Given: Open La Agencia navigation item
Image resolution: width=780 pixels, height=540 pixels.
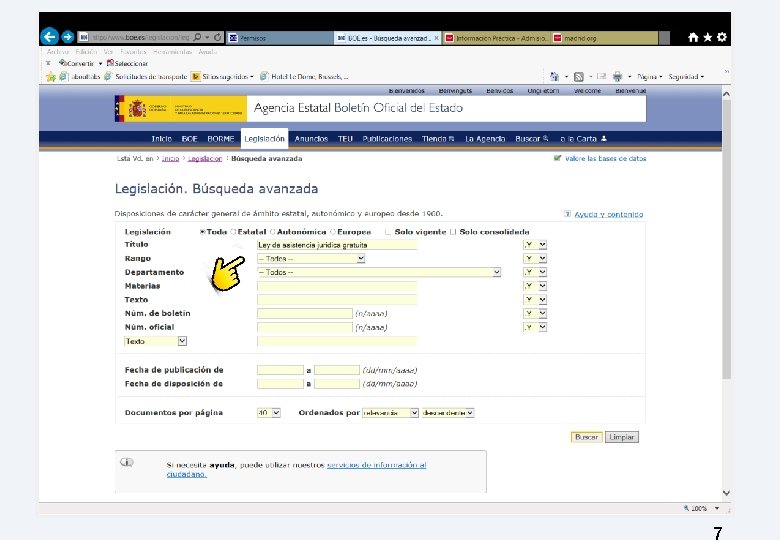Looking at the screenshot, I should 485,139.
